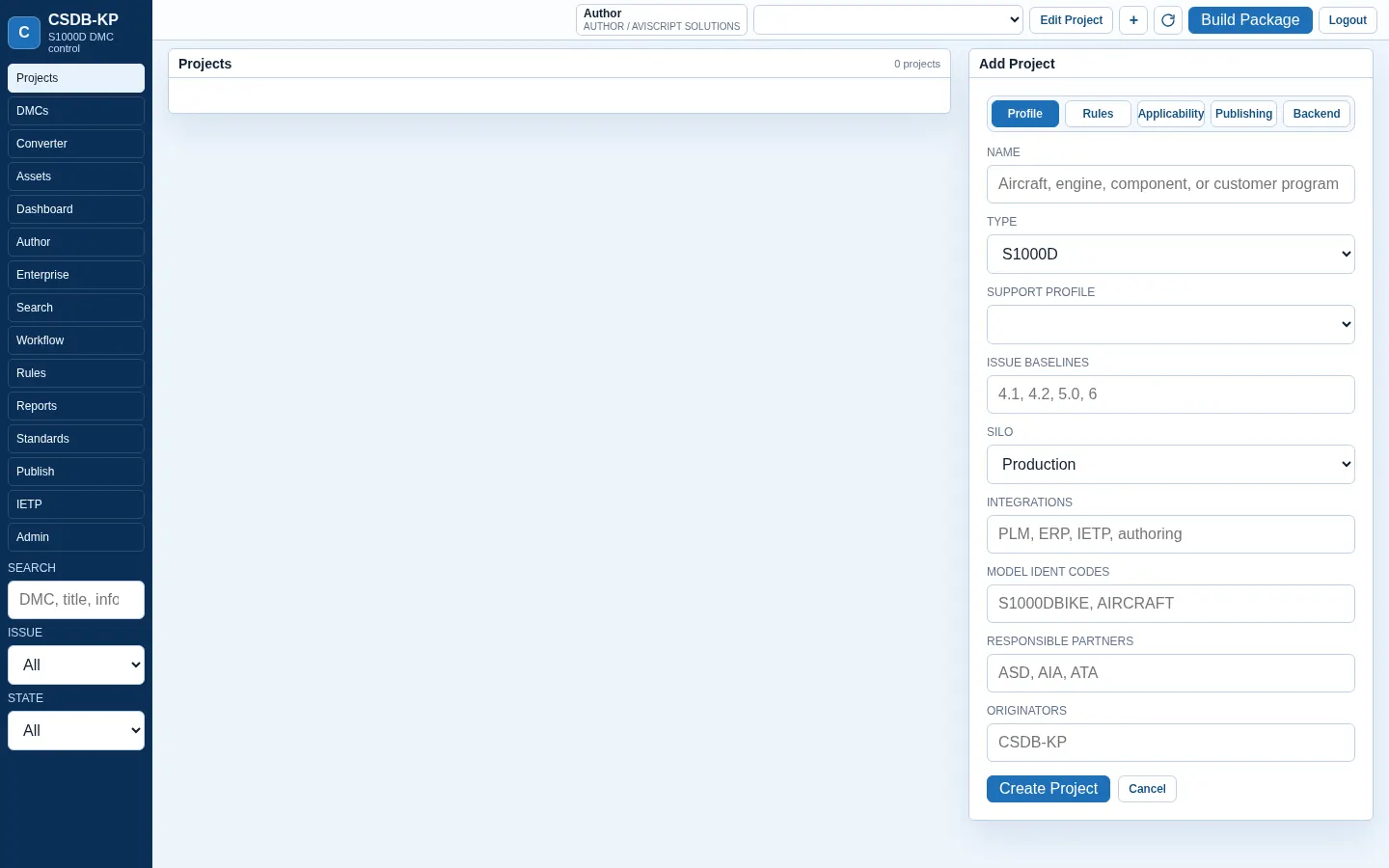Viewport: 1389px width, 868px height.
Task: Open Rules in the sidebar navigation
Action: coord(76,373)
